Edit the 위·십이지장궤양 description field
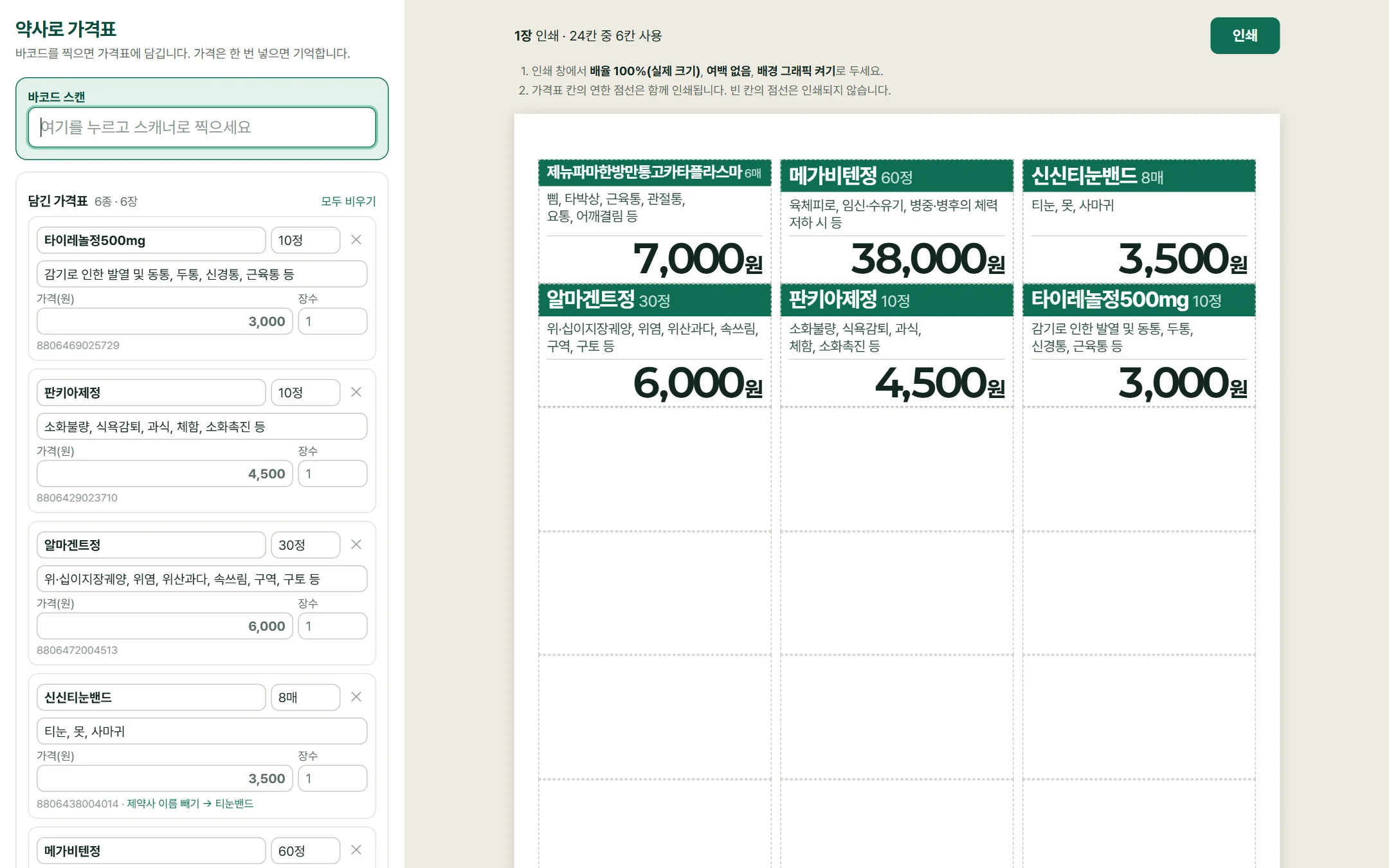 [202, 579]
